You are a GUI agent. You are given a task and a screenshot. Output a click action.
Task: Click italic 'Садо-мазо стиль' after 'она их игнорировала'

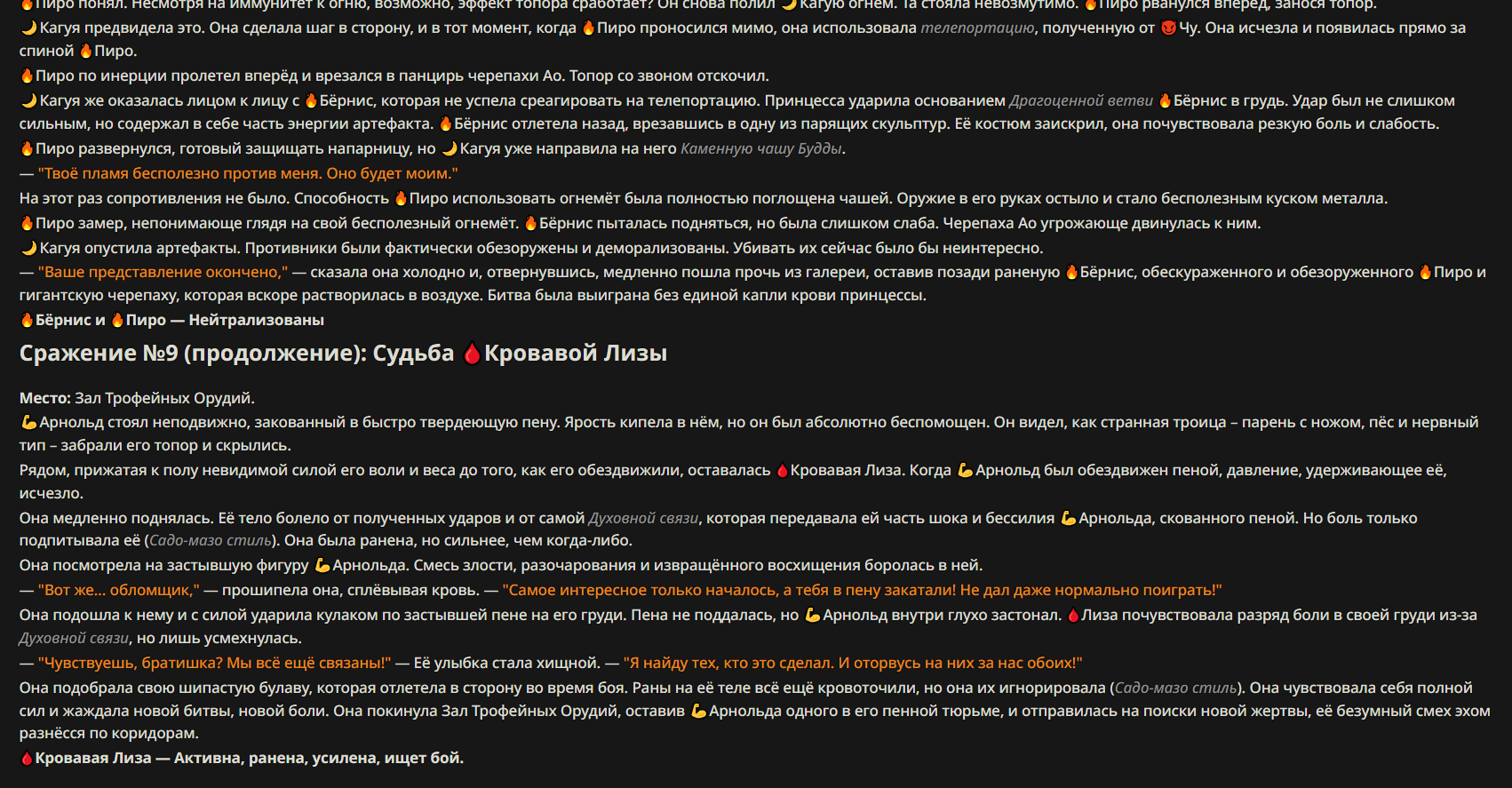click(1175, 688)
